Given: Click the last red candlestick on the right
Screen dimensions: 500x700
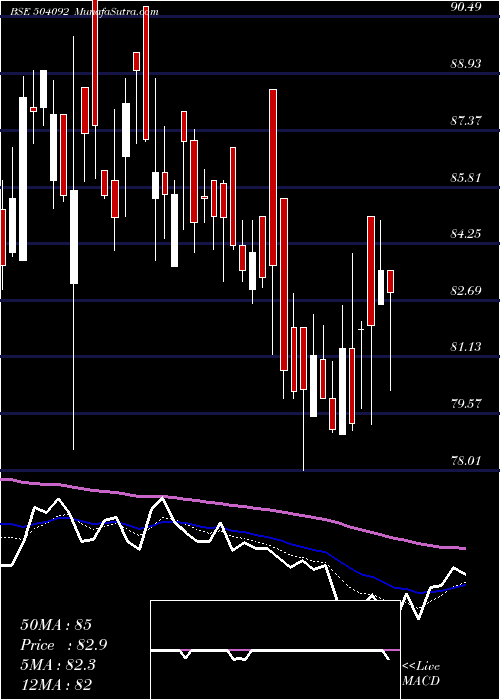Looking at the screenshot, I should (x=390, y=281).
